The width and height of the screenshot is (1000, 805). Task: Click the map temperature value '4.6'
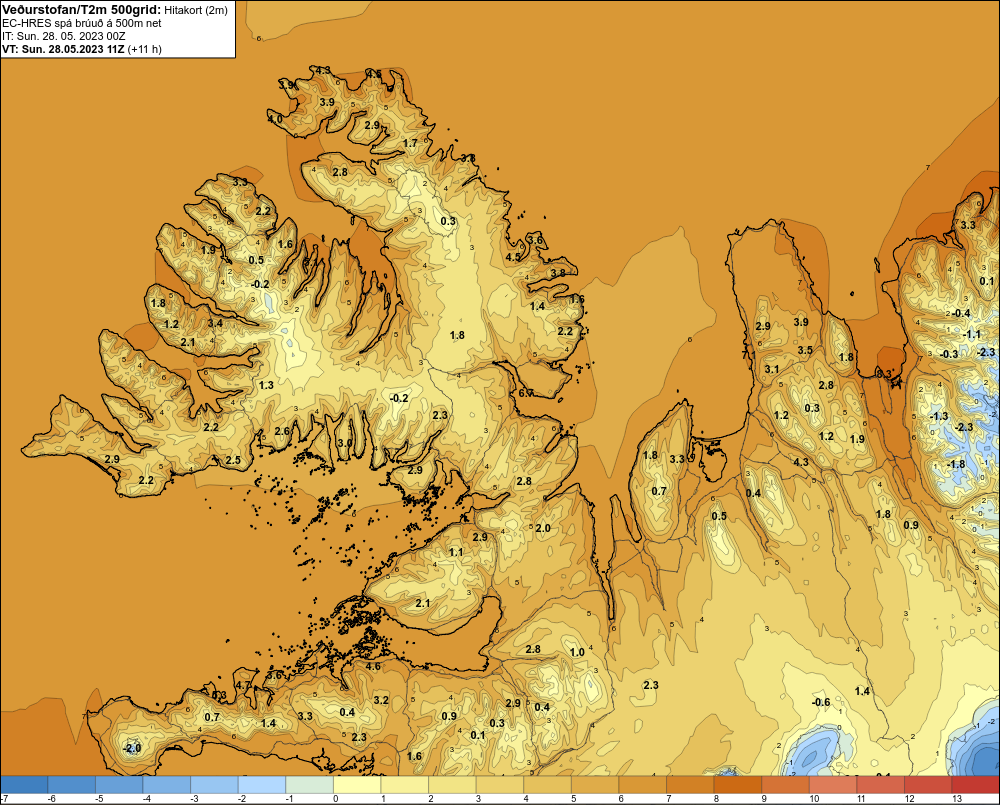coord(372,667)
